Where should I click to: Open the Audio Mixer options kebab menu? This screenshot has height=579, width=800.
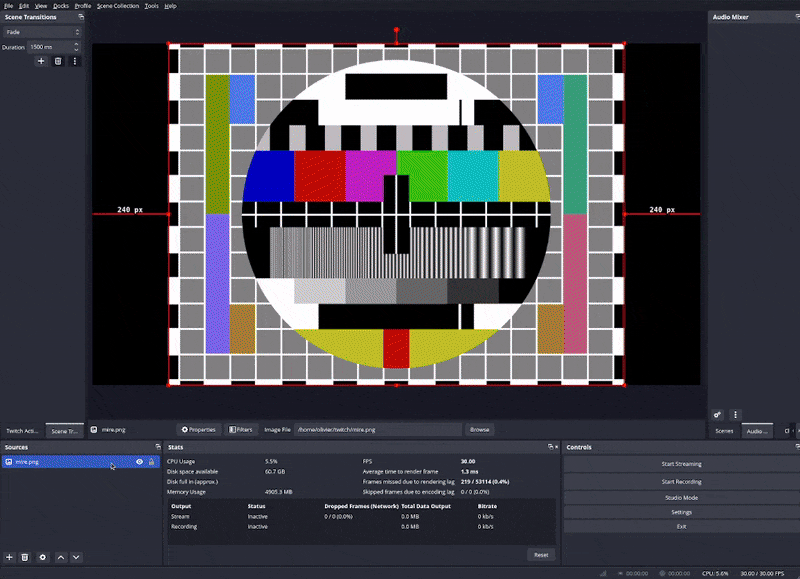coord(736,414)
